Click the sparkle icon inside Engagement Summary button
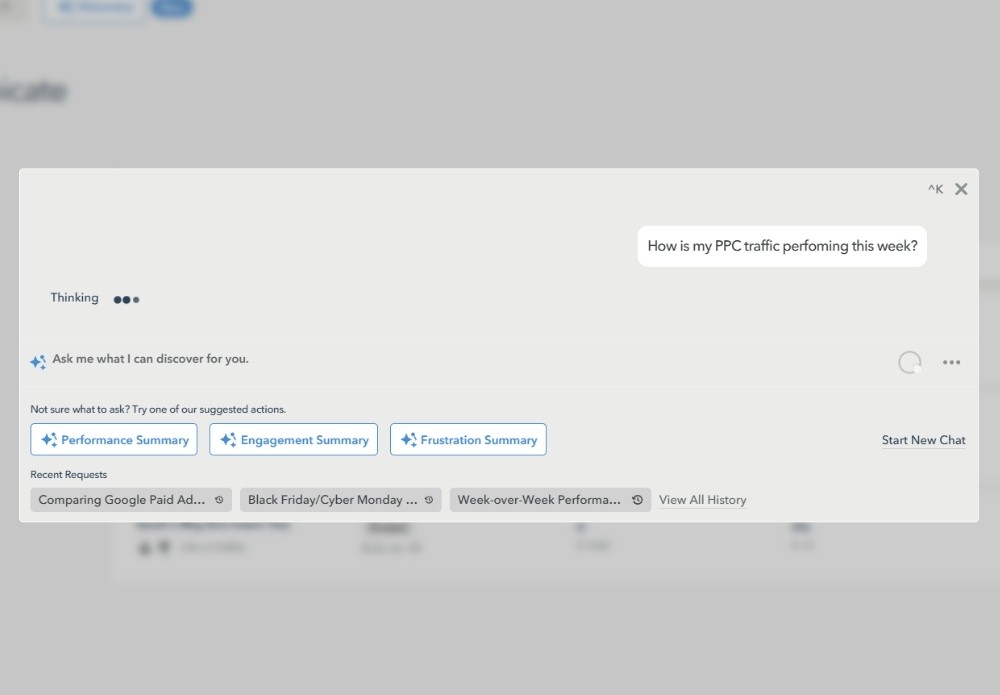 (x=228, y=439)
